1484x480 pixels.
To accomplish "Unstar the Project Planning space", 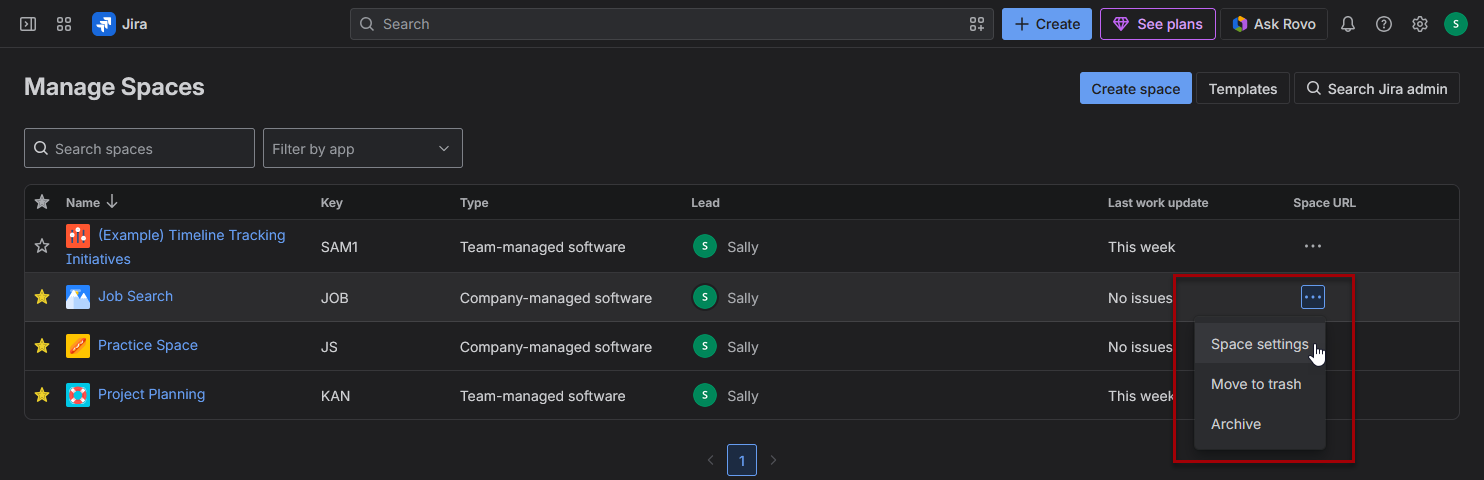I will click(42, 395).
